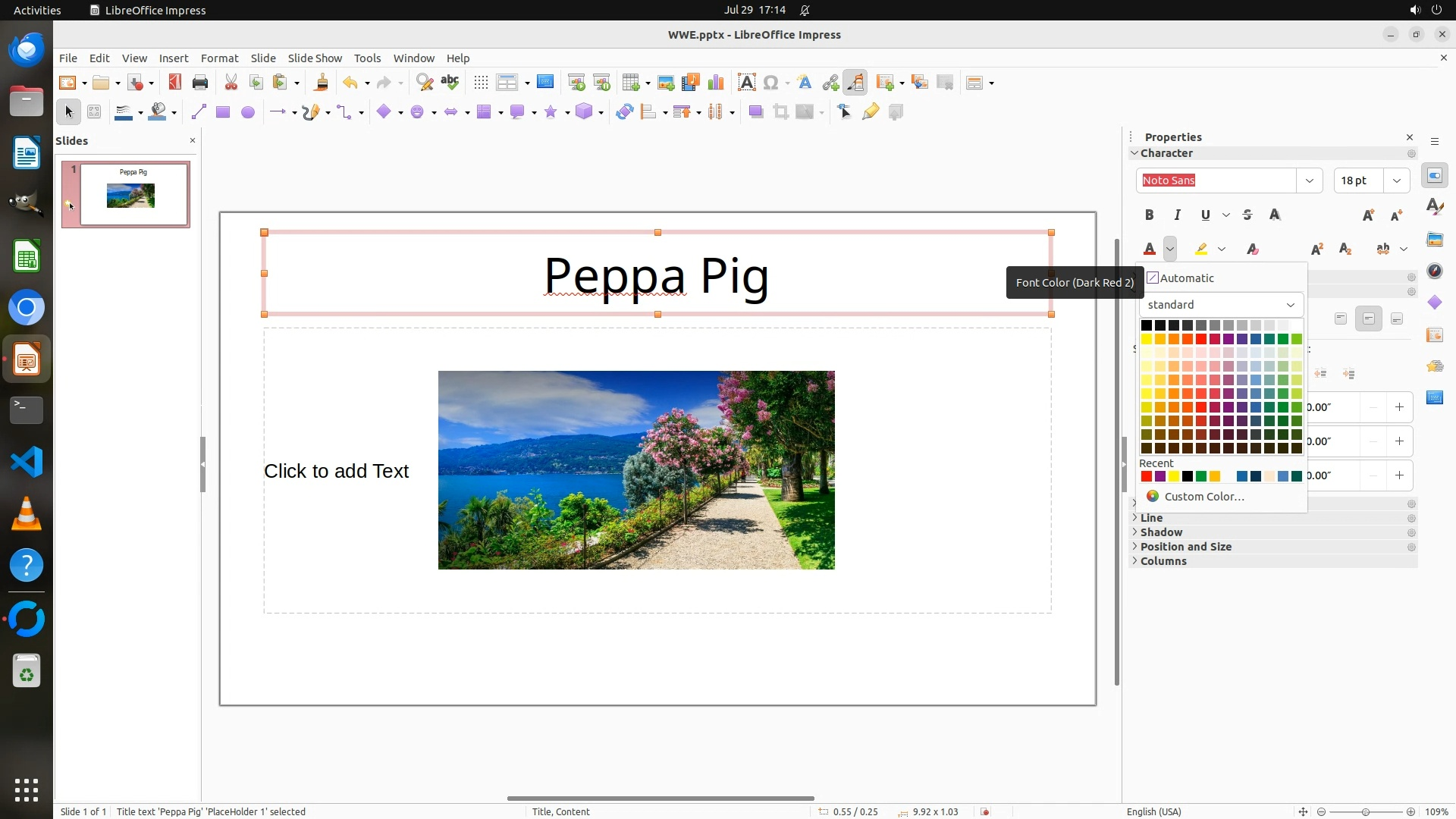Open the Slide Show menu
The image size is (1456, 819).
click(x=315, y=58)
